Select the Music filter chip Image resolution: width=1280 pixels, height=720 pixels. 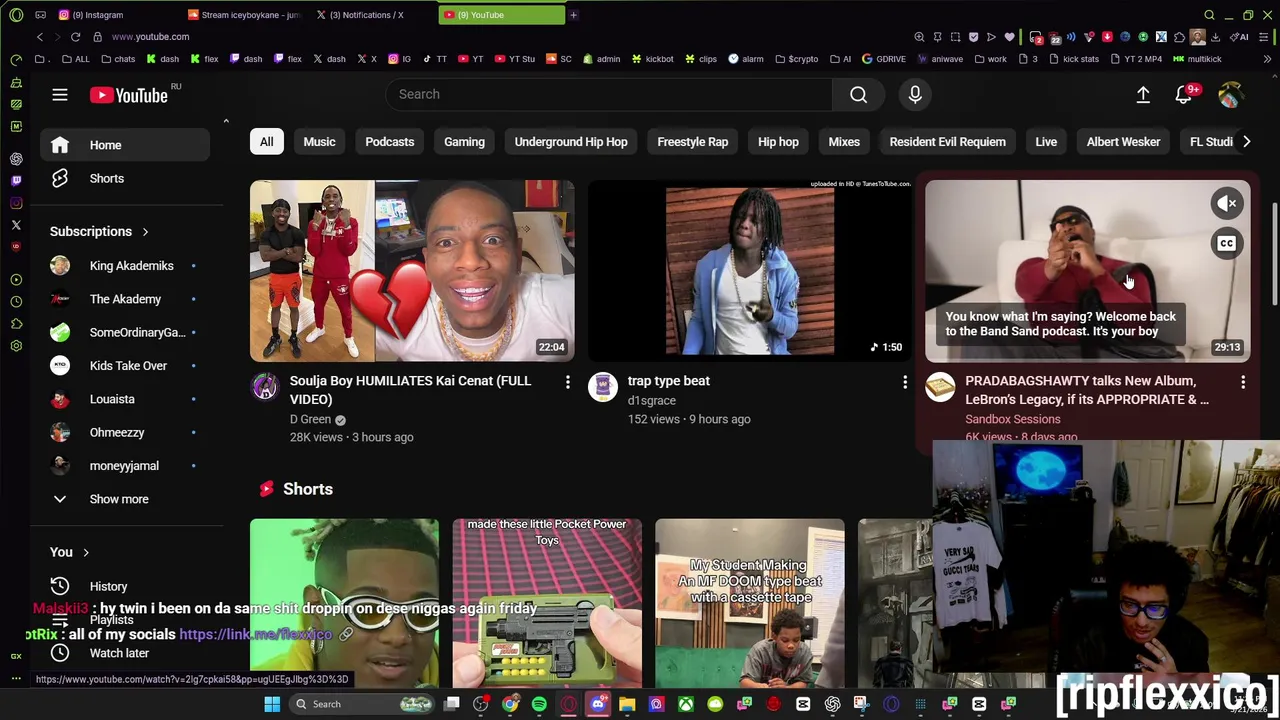tap(319, 142)
